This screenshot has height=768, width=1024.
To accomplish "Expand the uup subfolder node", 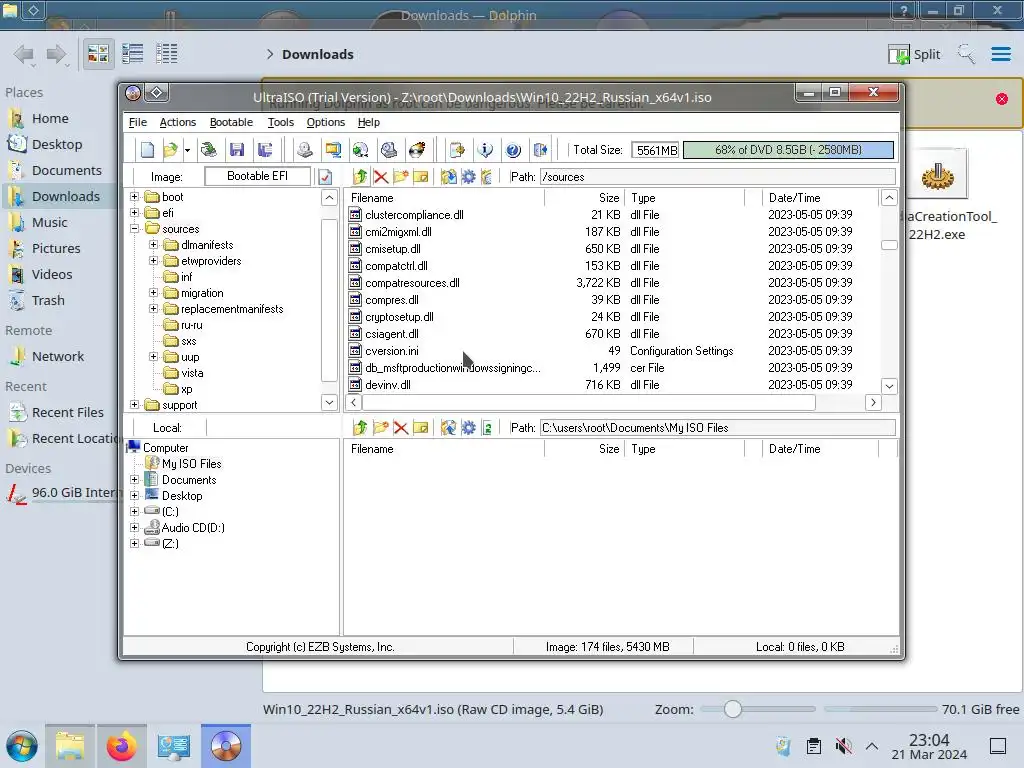I will (153, 357).
